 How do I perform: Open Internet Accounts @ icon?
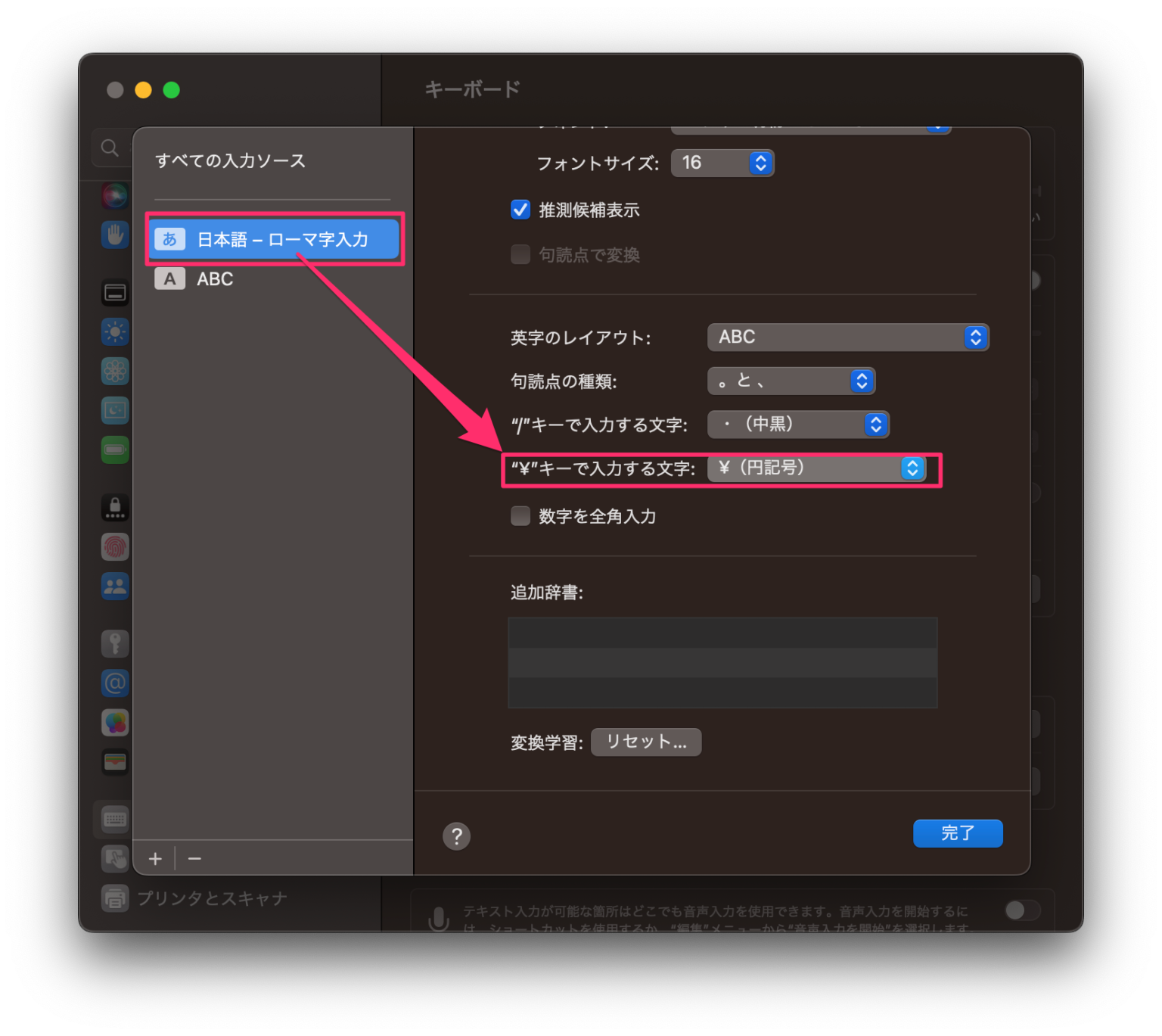tap(115, 683)
